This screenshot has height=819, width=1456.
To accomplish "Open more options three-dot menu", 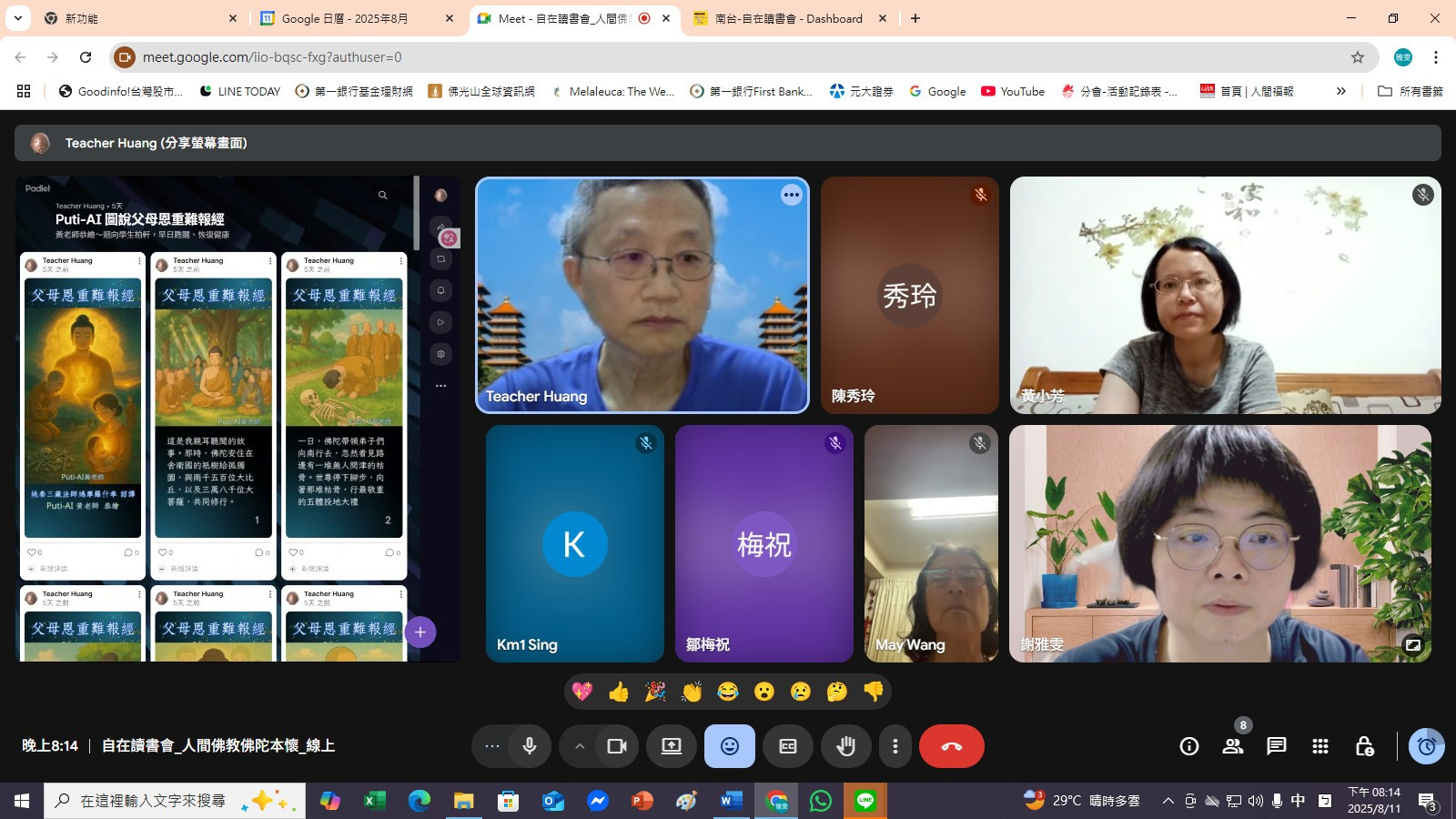I will click(x=895, y=746).
